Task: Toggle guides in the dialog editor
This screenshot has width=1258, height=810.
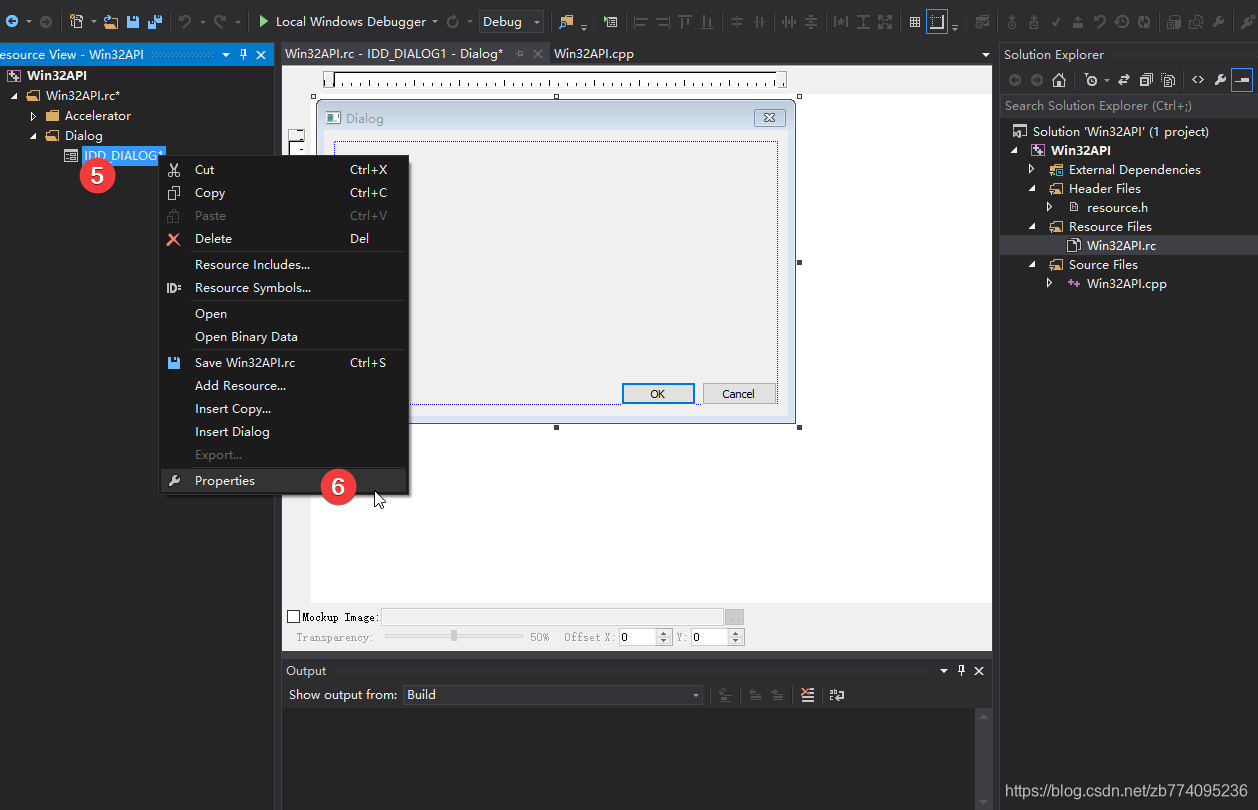Action: click(936, 20)
